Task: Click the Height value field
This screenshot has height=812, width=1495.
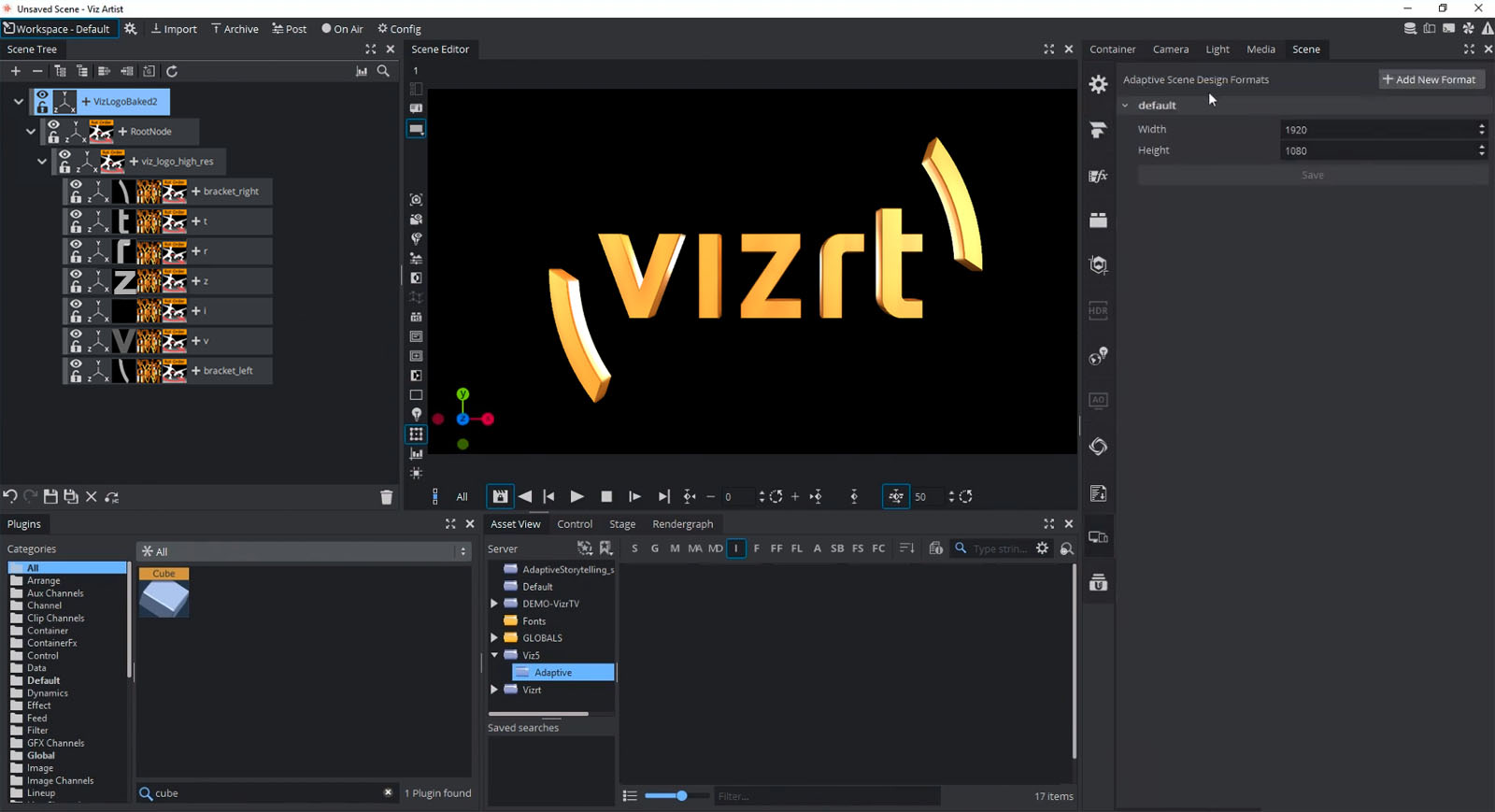Action: point(1376,150)
